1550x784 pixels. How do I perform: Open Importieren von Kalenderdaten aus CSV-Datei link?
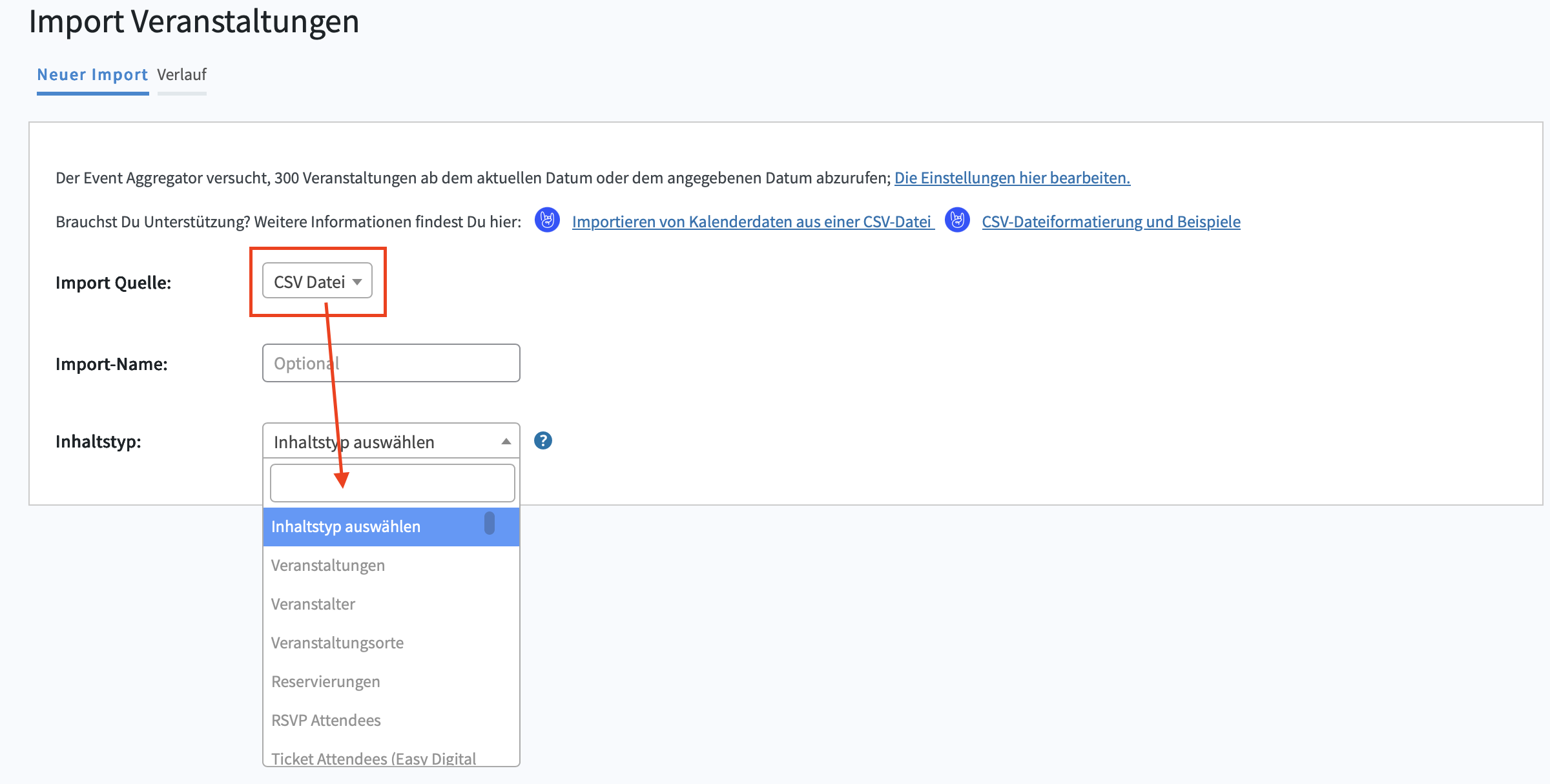[x=752, y=222]
